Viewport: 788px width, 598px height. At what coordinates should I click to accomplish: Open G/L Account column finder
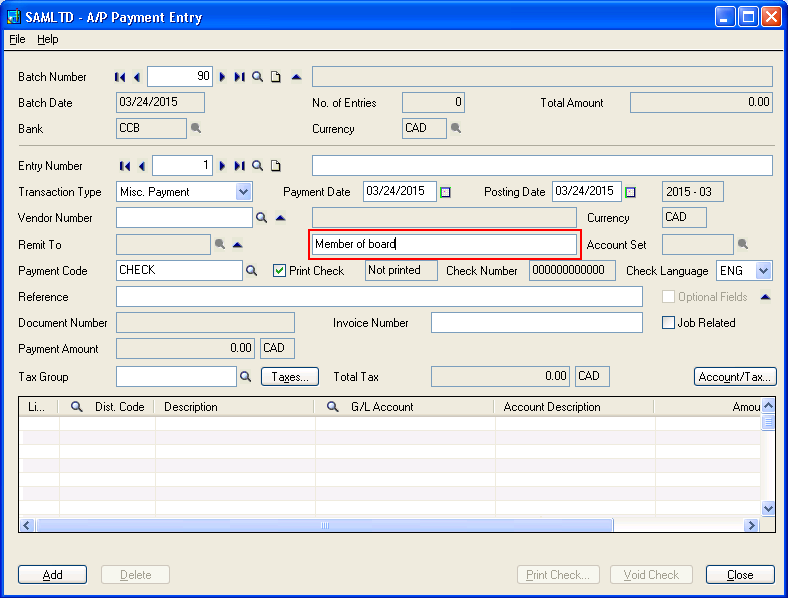tap(332, 407)
